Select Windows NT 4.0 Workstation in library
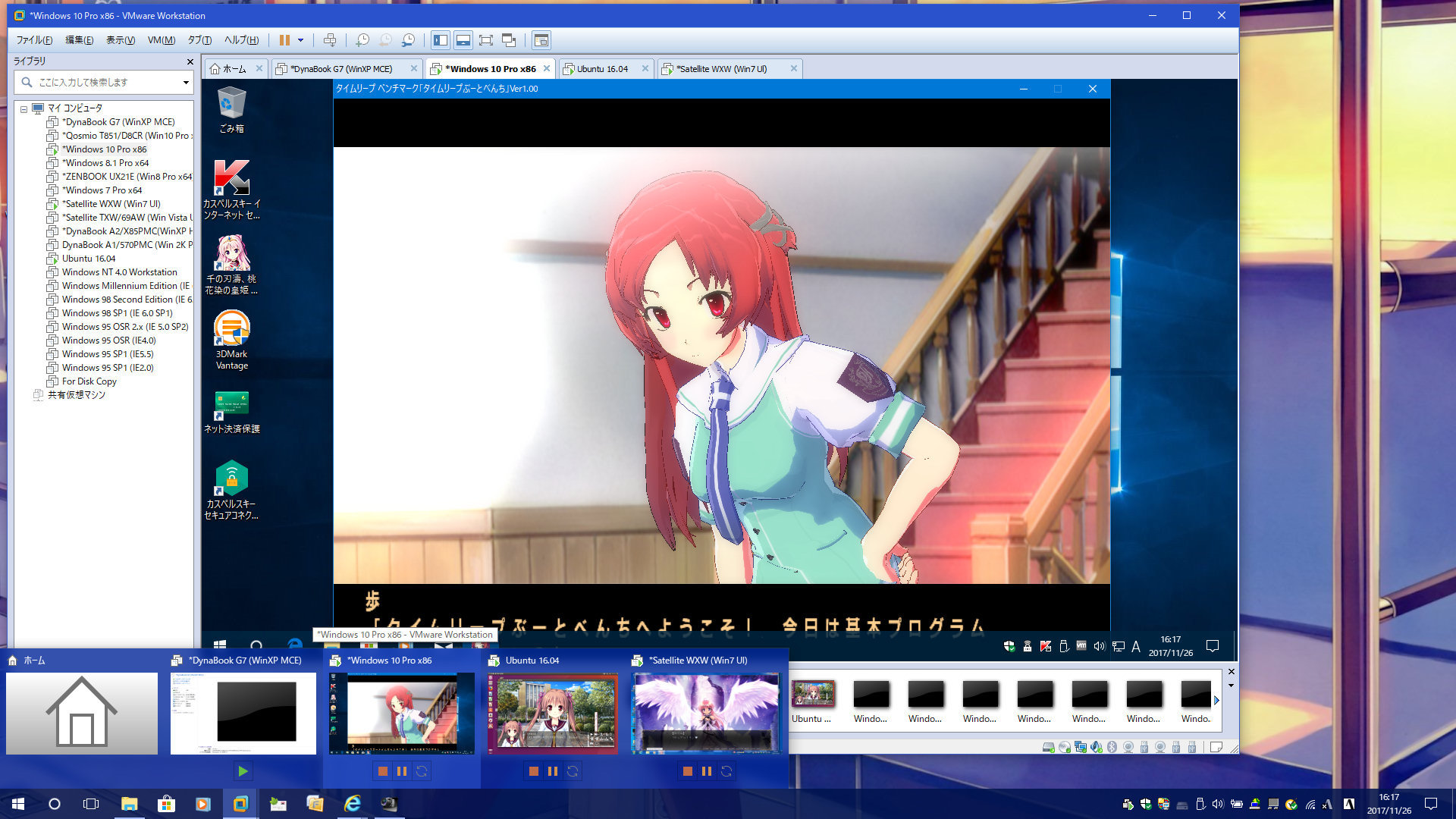Screen dimensions: 1456x819 [119, 272]
